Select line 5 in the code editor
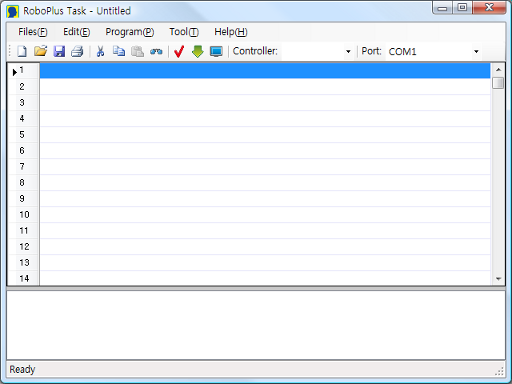512x384 pixels. click(x=265, y=135)
